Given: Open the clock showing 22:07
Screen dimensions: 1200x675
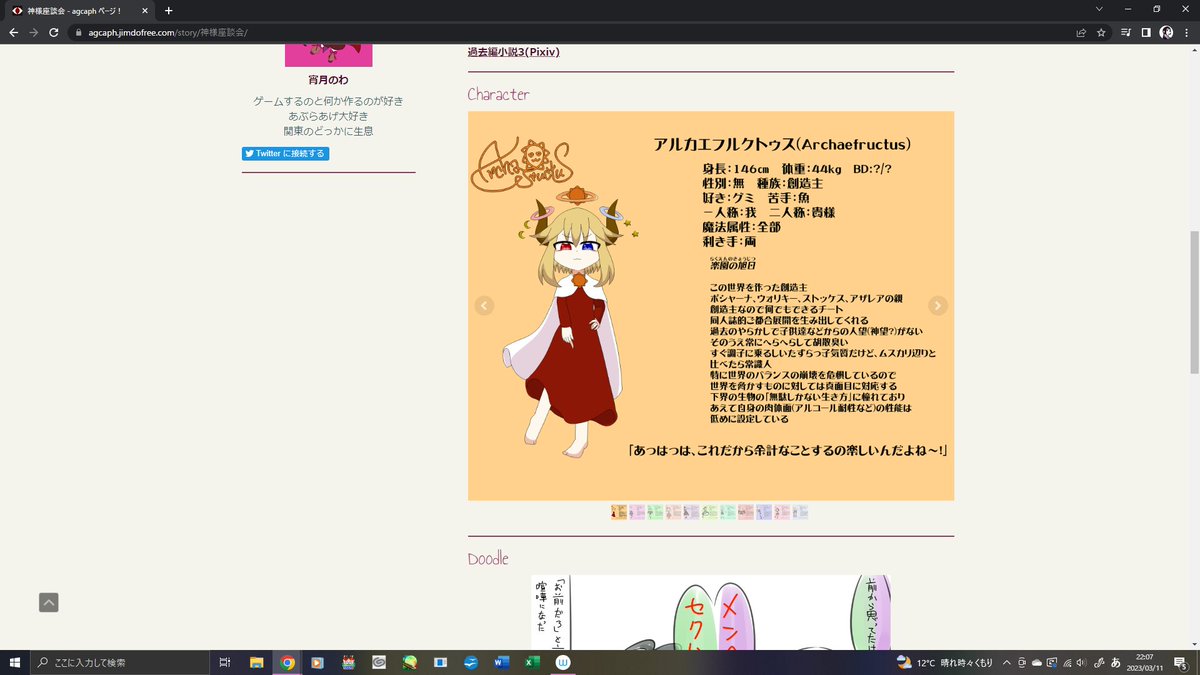Looking at the screenshot, I should tap(1145, 662).
